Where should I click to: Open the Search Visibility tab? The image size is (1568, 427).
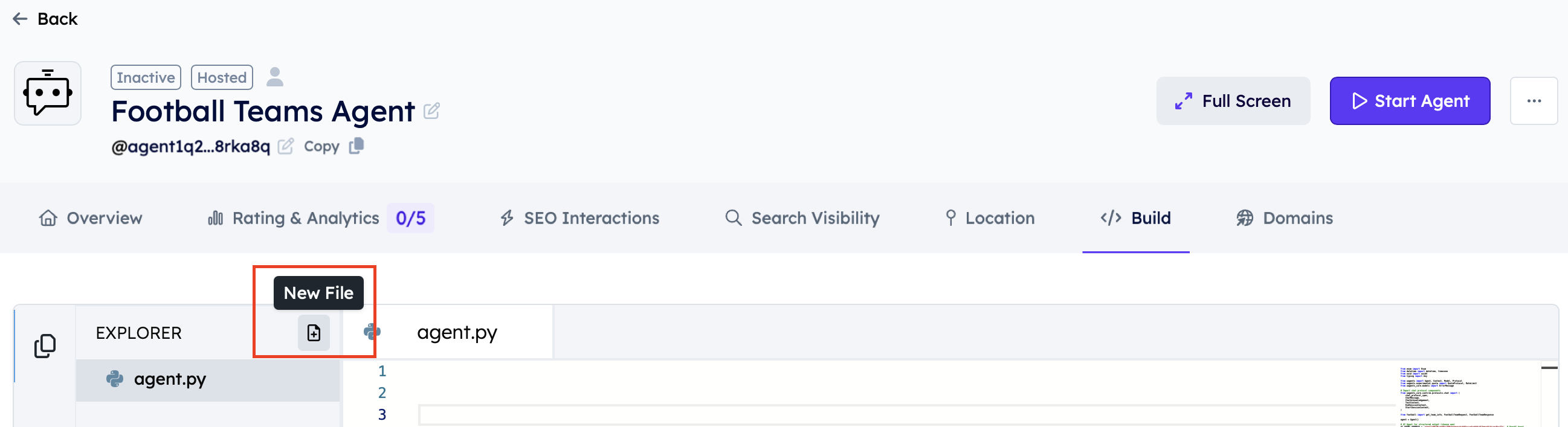(802, 218)
